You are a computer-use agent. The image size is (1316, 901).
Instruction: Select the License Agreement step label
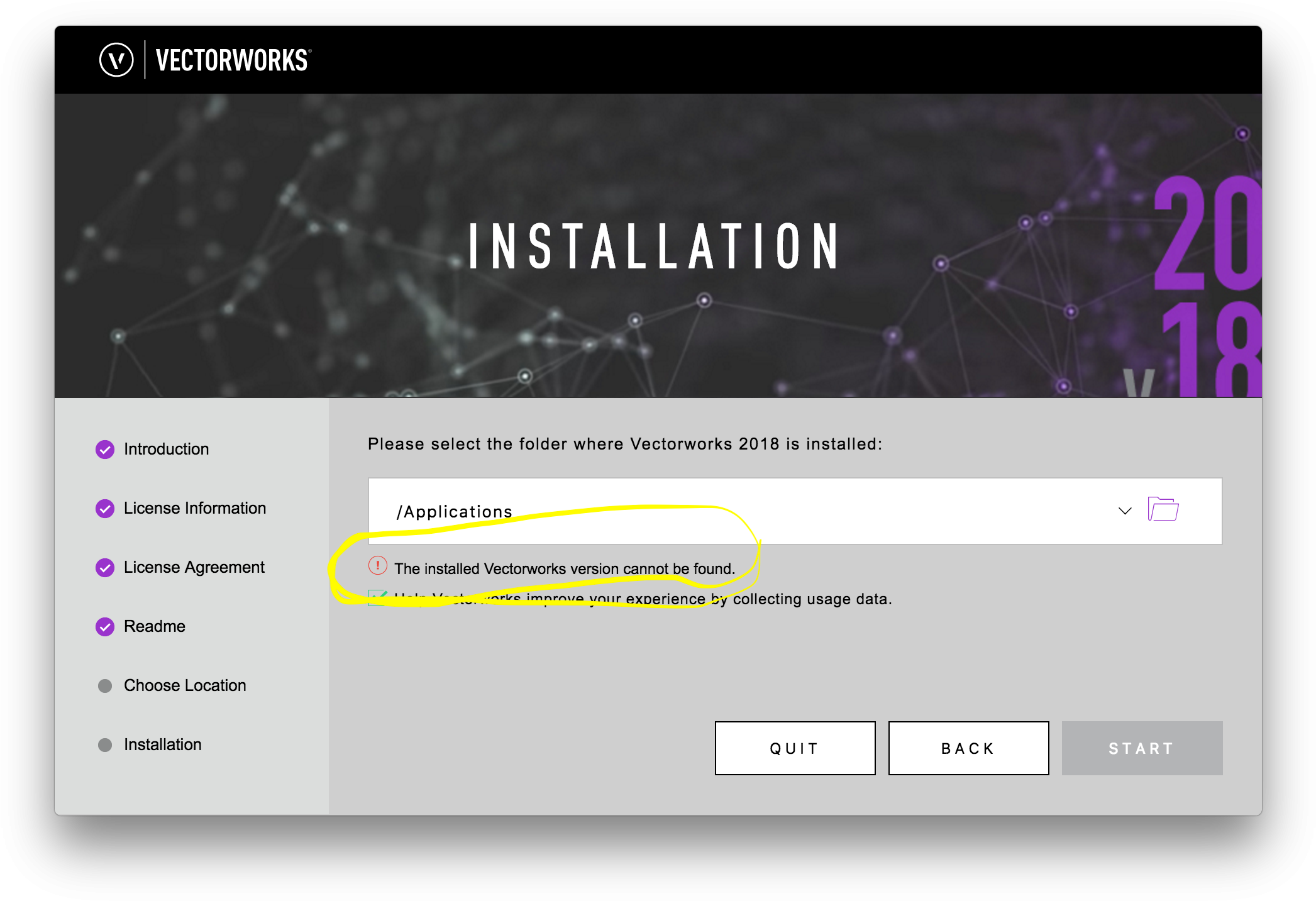click(x=194, y=568)
